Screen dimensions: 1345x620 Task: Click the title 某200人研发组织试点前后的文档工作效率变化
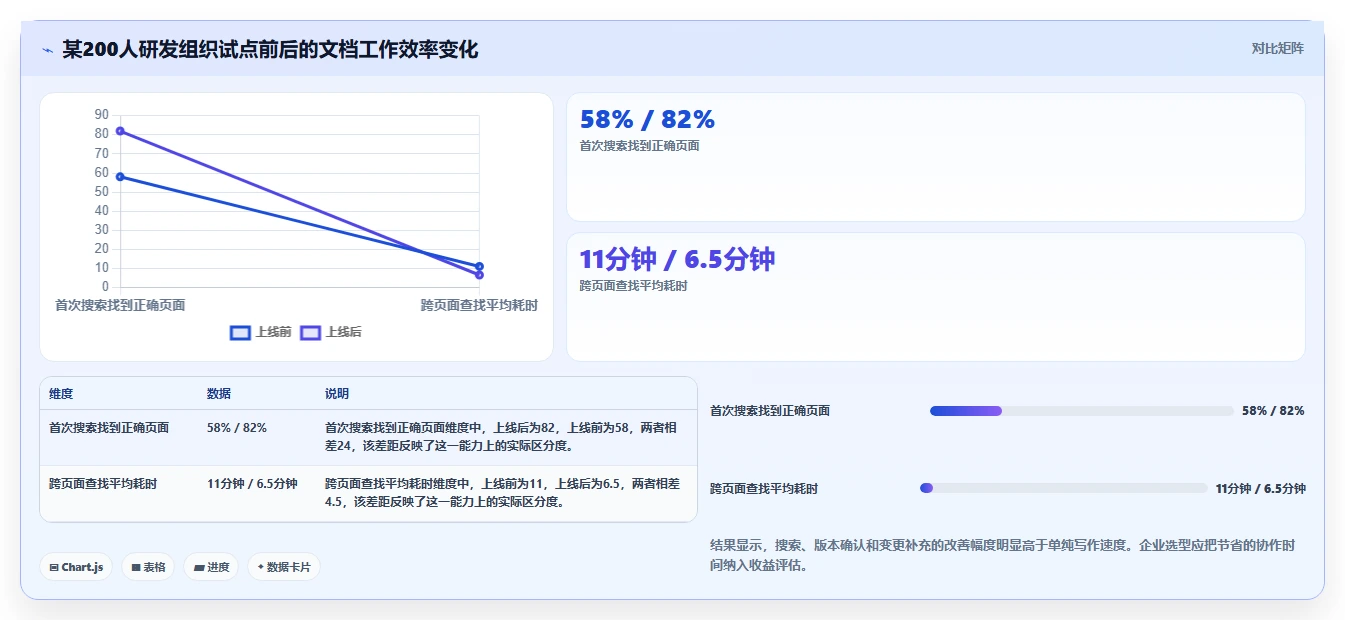click(x=270, y=49)
